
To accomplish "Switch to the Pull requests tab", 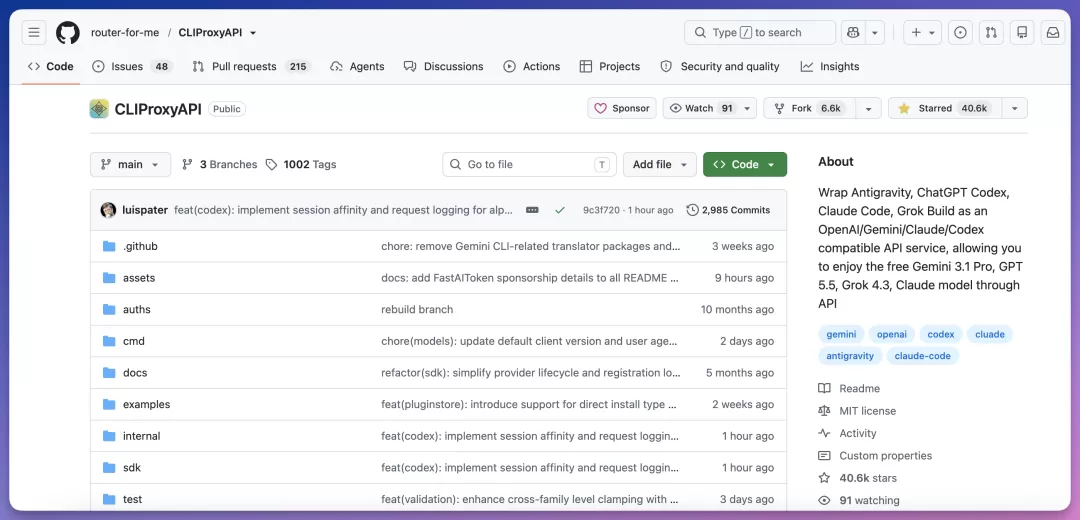I will click(251, 67).
